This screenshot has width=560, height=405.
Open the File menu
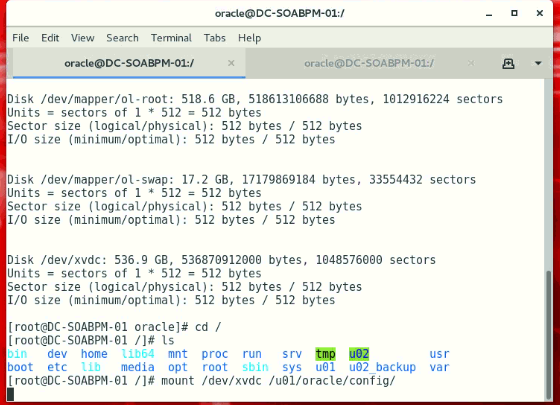click(20, 38)
